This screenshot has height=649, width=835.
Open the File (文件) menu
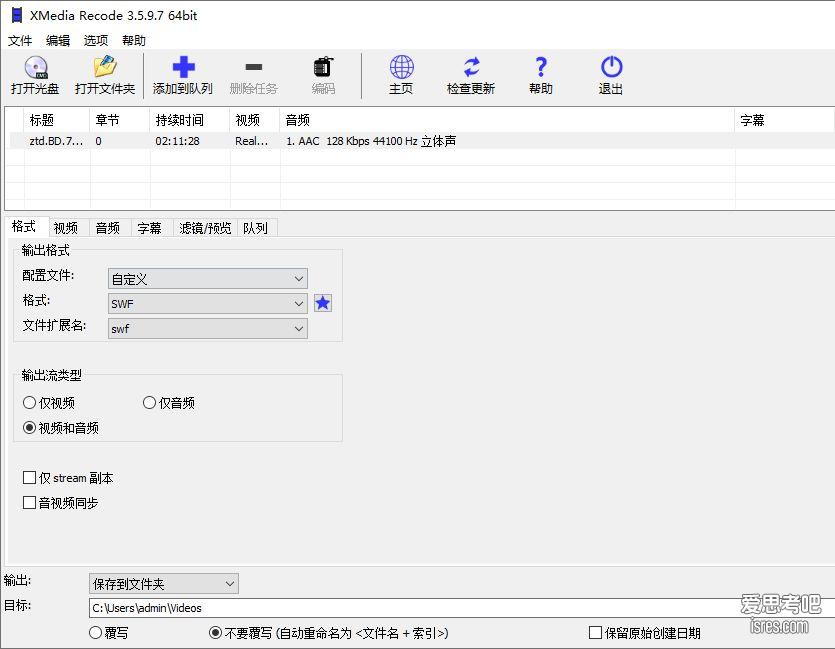click(20, 40)
